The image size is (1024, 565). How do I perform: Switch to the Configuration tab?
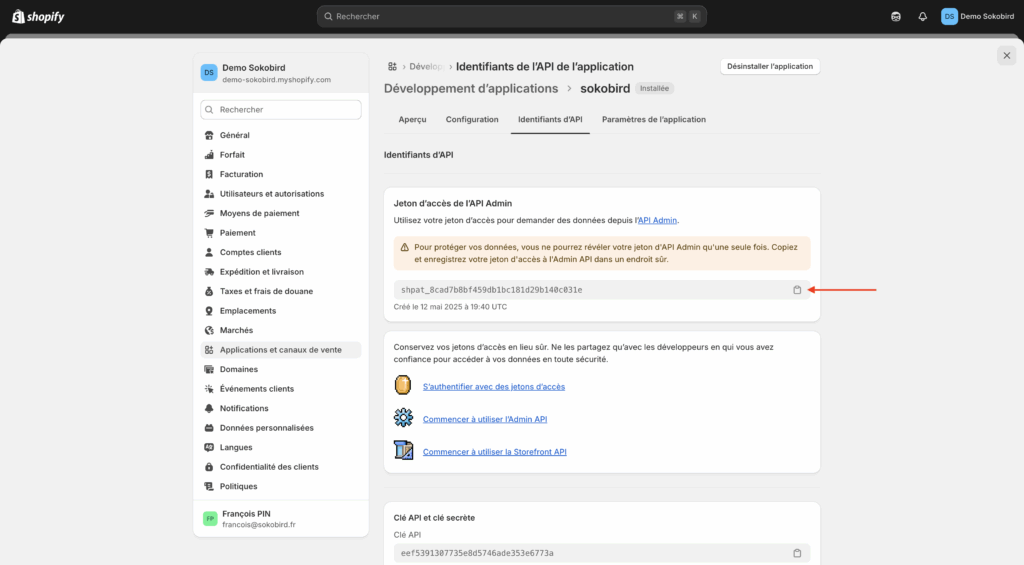[472, 119]
